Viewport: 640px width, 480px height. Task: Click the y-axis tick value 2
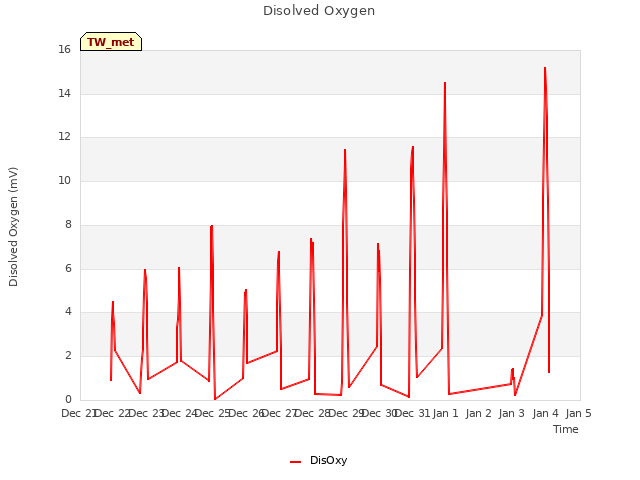(x=68, y=356)
